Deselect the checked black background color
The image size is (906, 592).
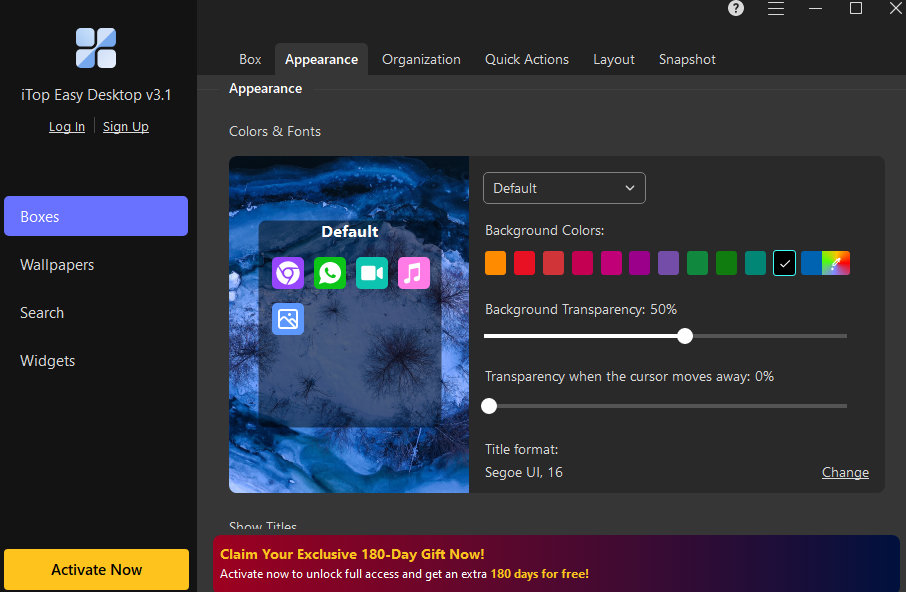point(784,263)
